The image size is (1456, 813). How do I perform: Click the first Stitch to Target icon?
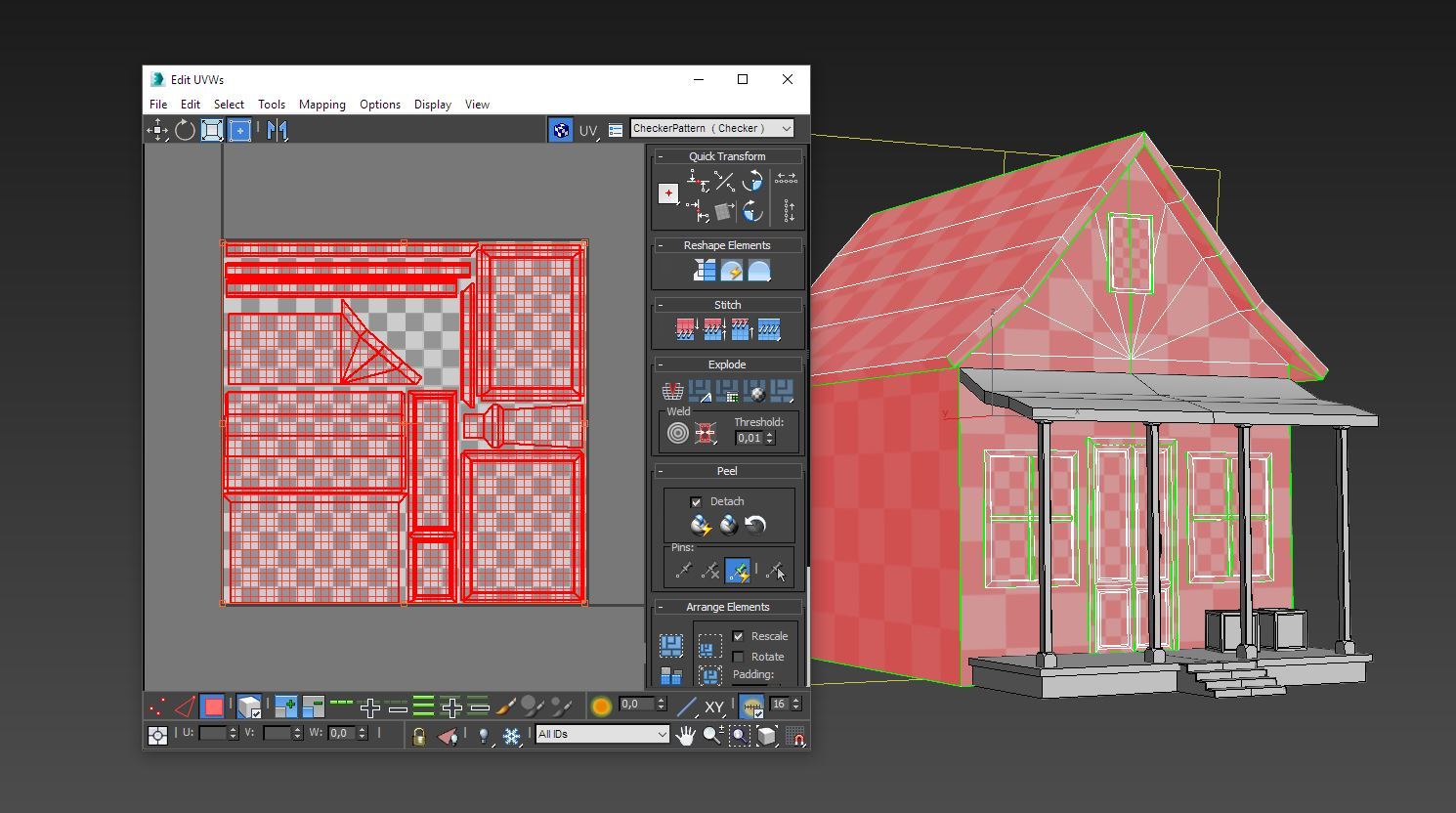coord(685,330)
